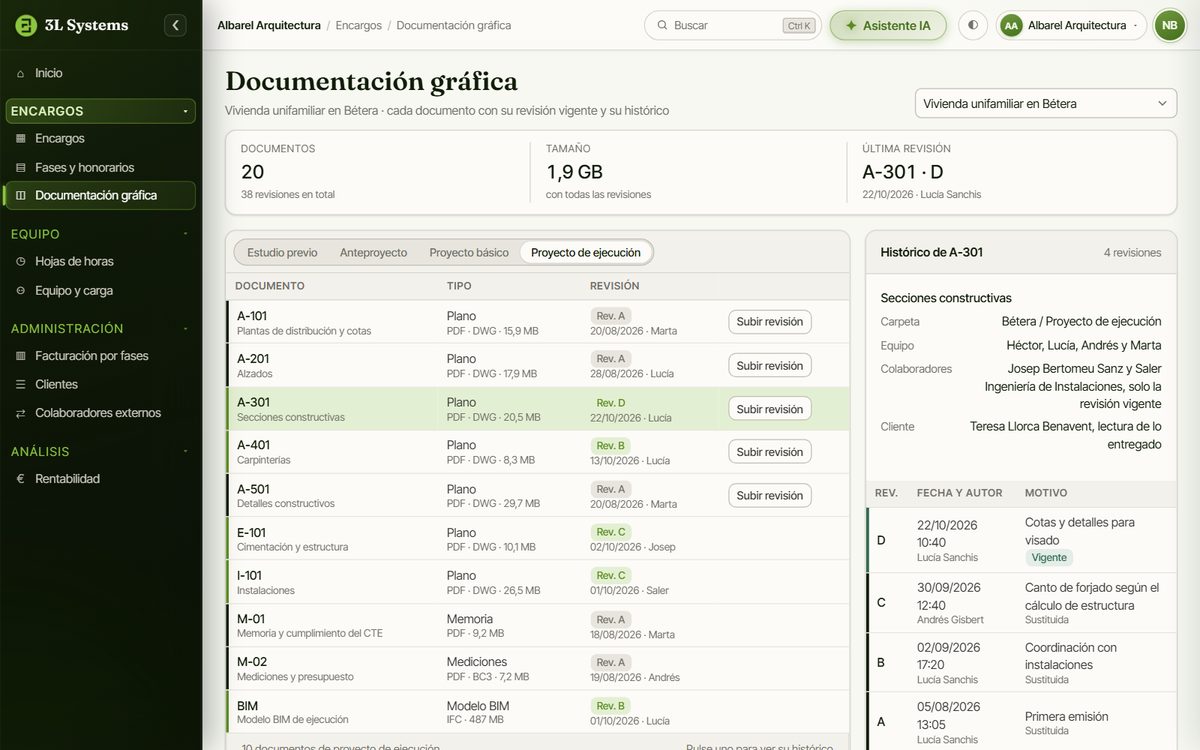Click Subir revisión for A-301
Image resolution: width=1200 pixels, height=750 pixels.
click(769, 408)
